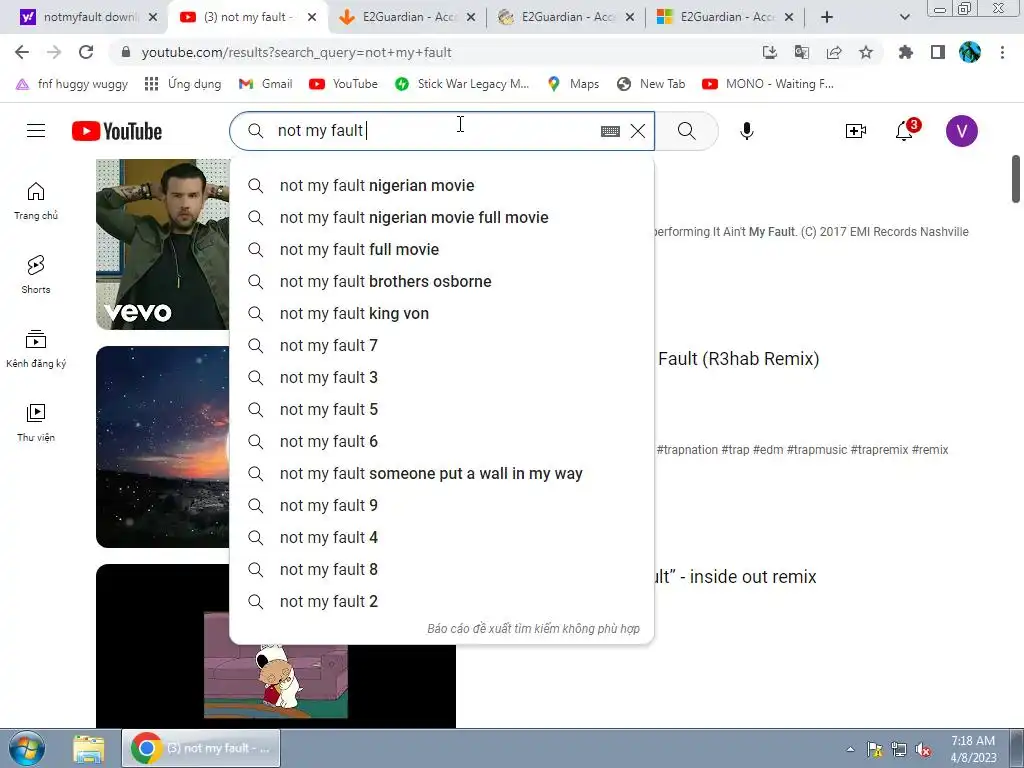Select suggestion not my fault 4

(441, 537)
